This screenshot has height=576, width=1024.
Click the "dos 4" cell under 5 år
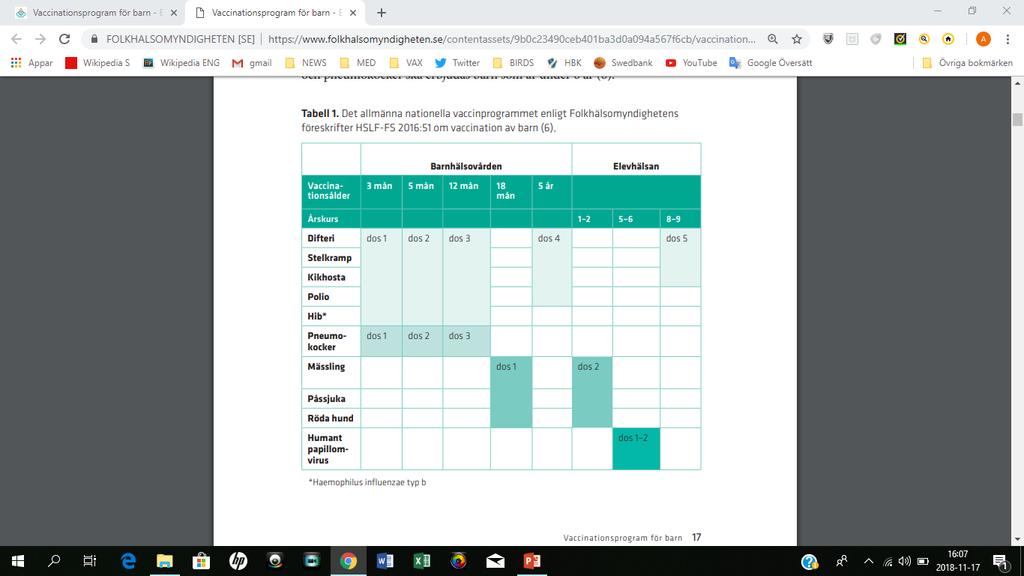pyautogui.click(x=552, y=267)
